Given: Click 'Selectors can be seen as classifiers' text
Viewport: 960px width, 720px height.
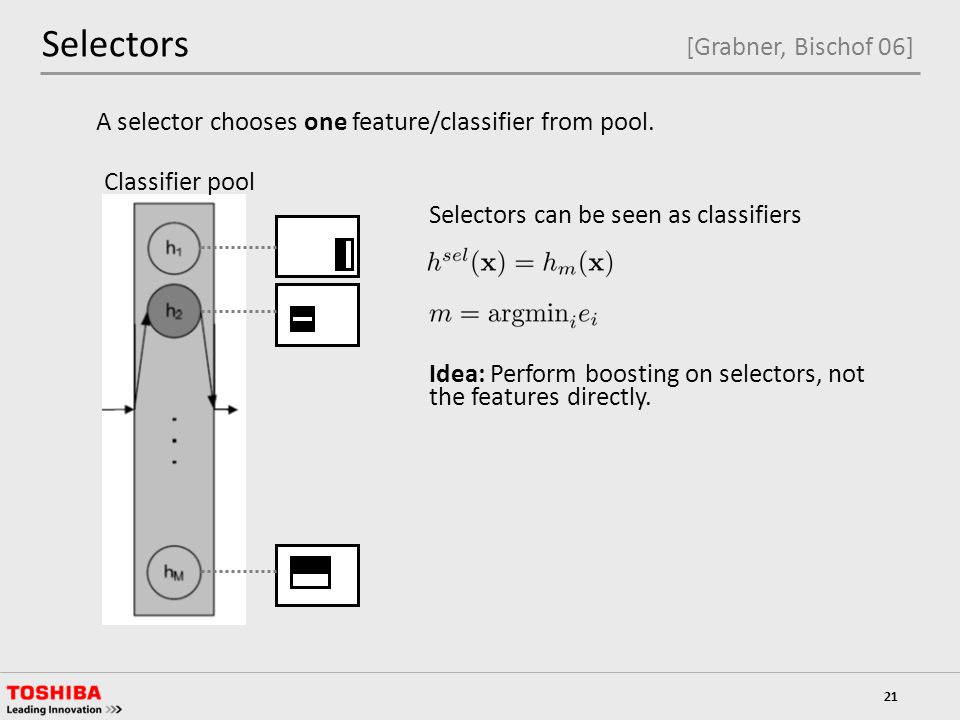Looking at the screenshot, I should (x=615, y=215).
